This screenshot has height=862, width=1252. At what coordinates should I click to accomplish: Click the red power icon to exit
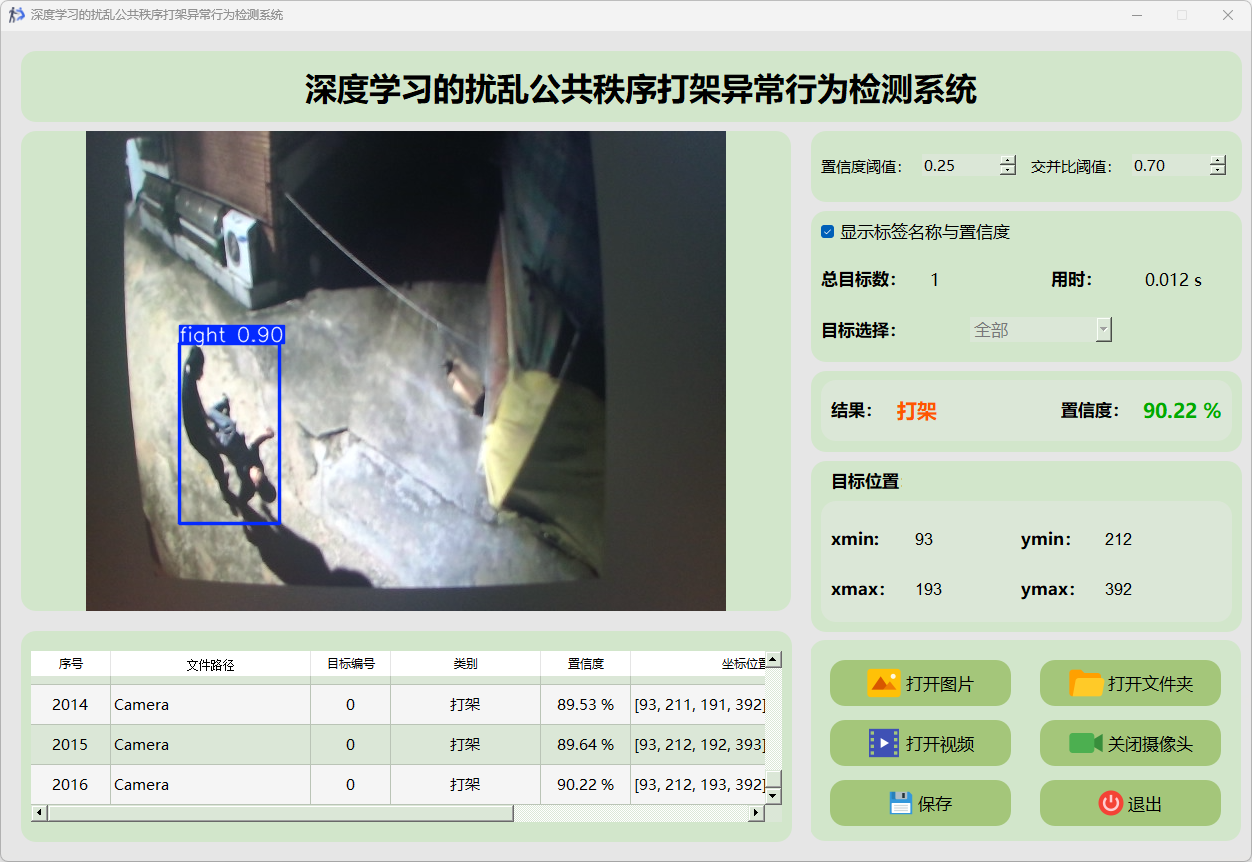tap(1110, 803)
